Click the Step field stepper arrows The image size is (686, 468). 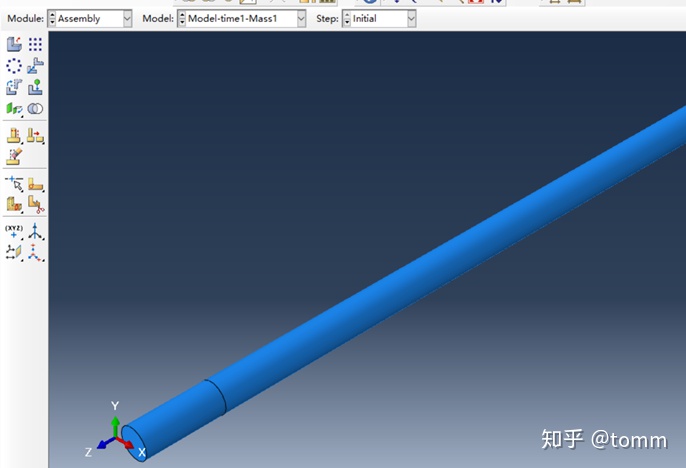(346, 19)
